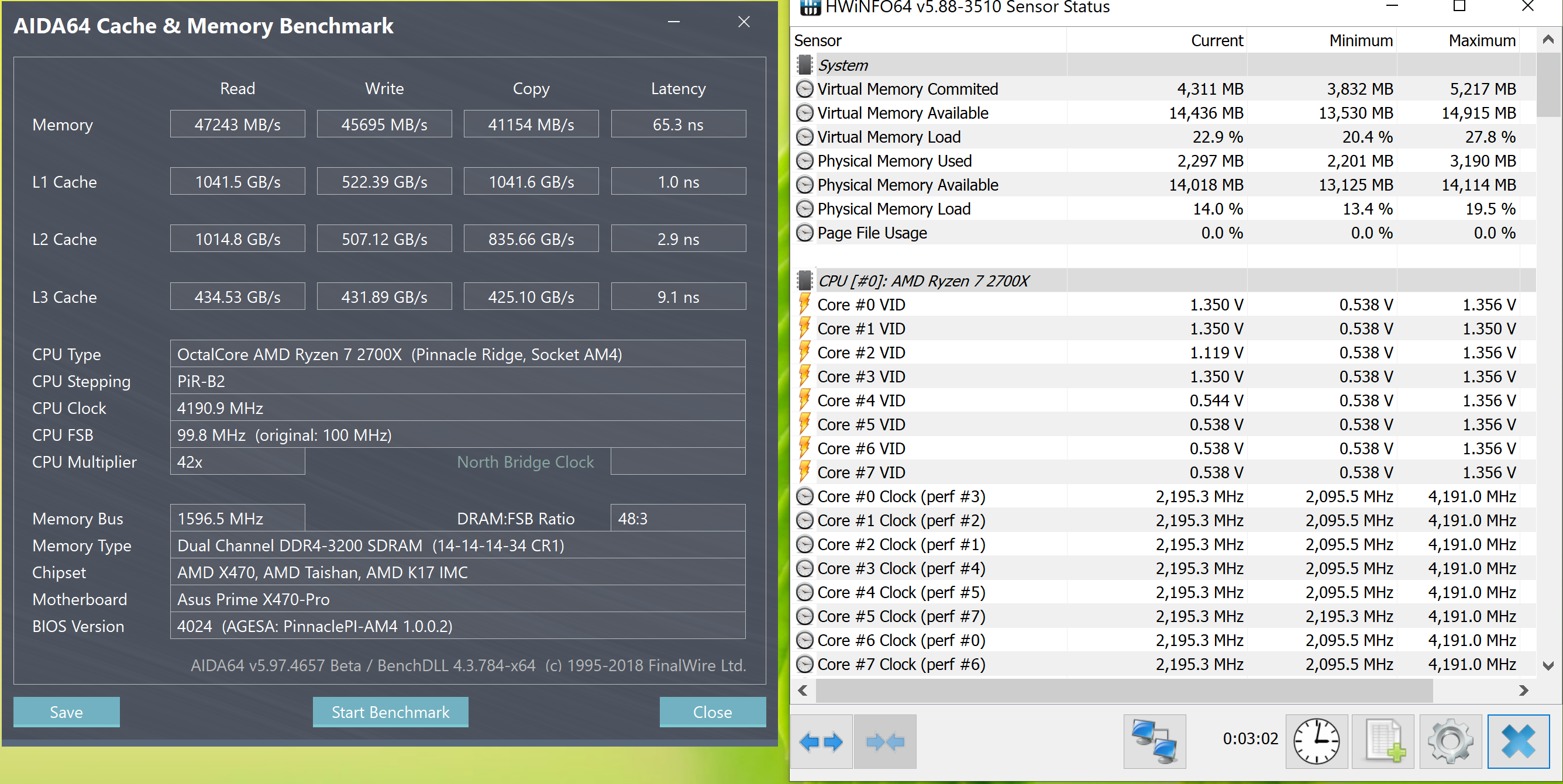
Task: Select Core #6 Clock (perf #0) row
Action: pos(1163,640)
